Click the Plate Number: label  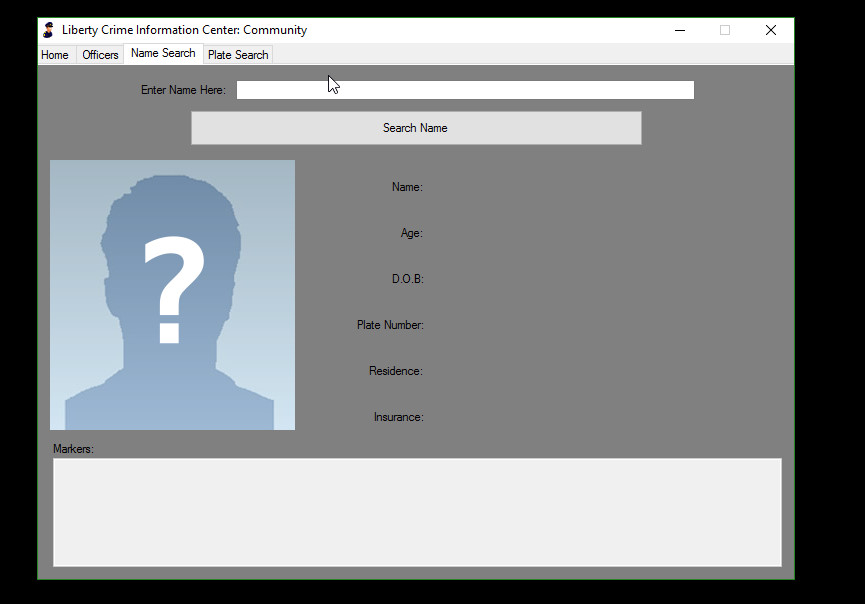(x=390, y=325)
